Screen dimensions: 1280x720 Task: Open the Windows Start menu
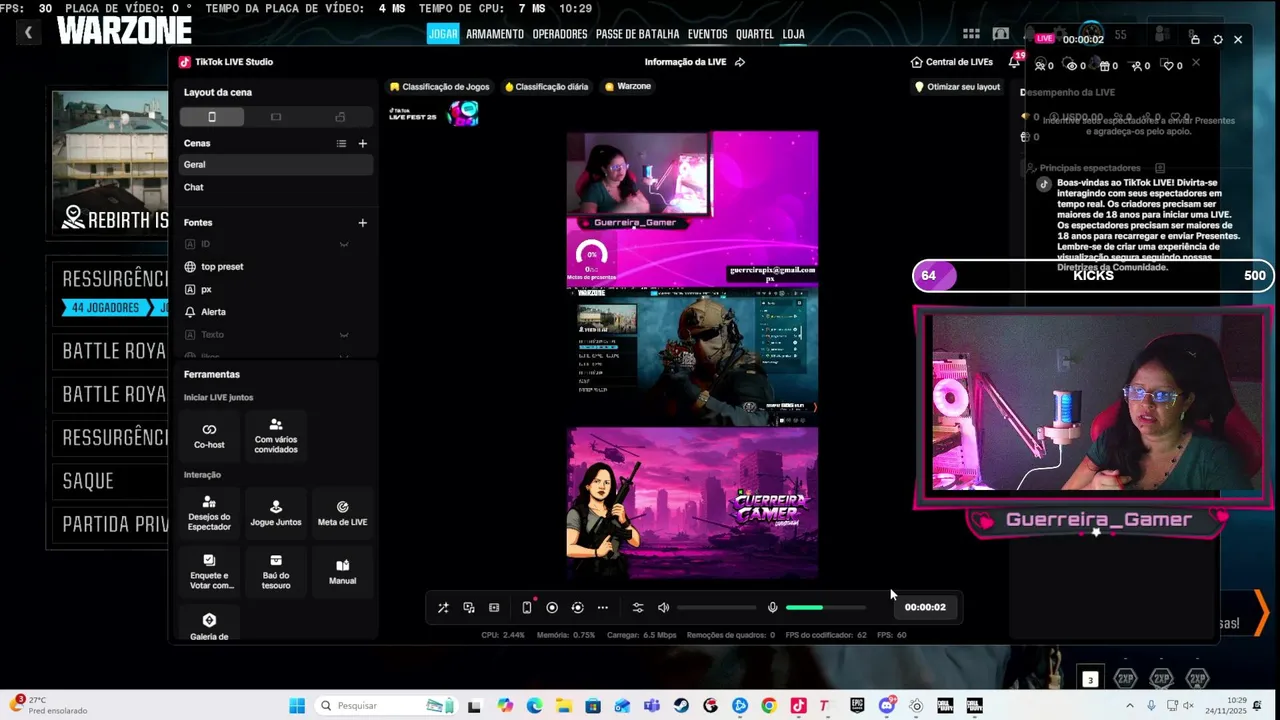297,706
